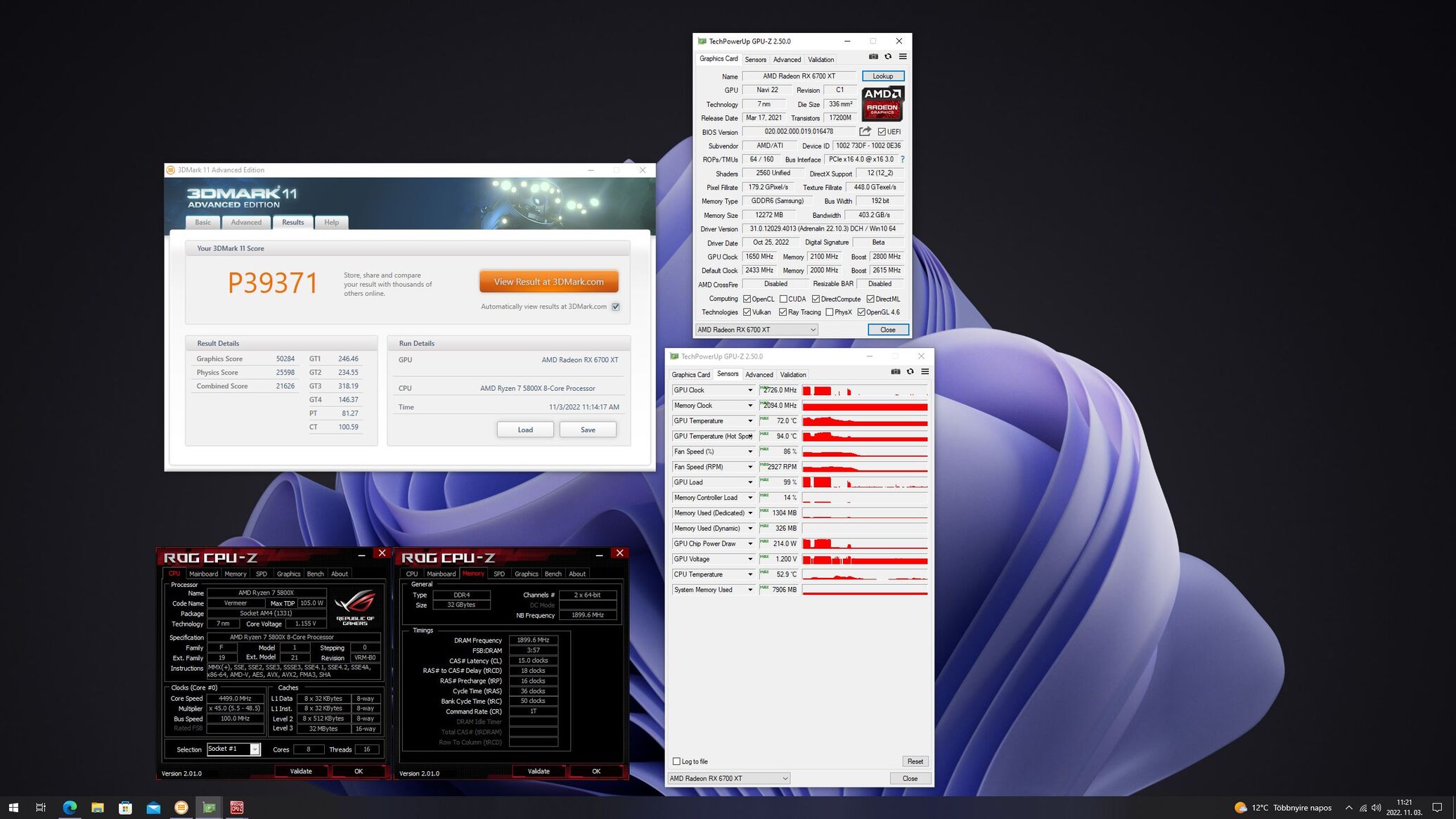Image resolution: width=1456 pixels, height=819 pixels.
Task: Open File Explorer from the taskbar
Action: pos(98,808)
